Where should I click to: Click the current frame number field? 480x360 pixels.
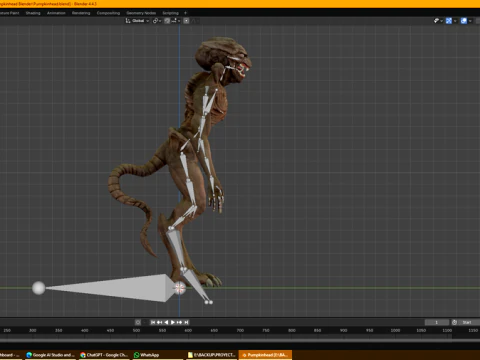(437, 322)
